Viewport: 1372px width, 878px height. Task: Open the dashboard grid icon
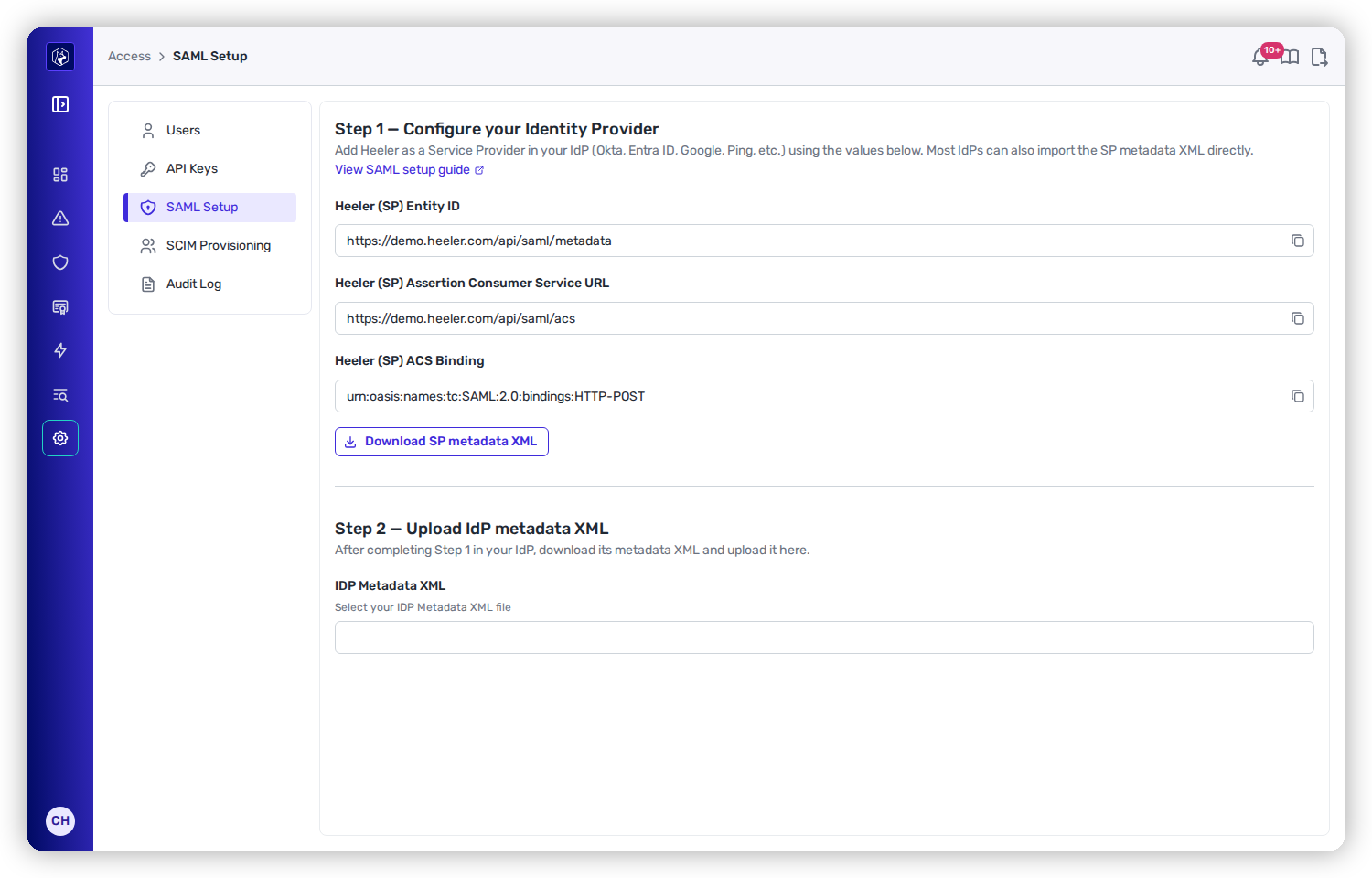point(60,175)
